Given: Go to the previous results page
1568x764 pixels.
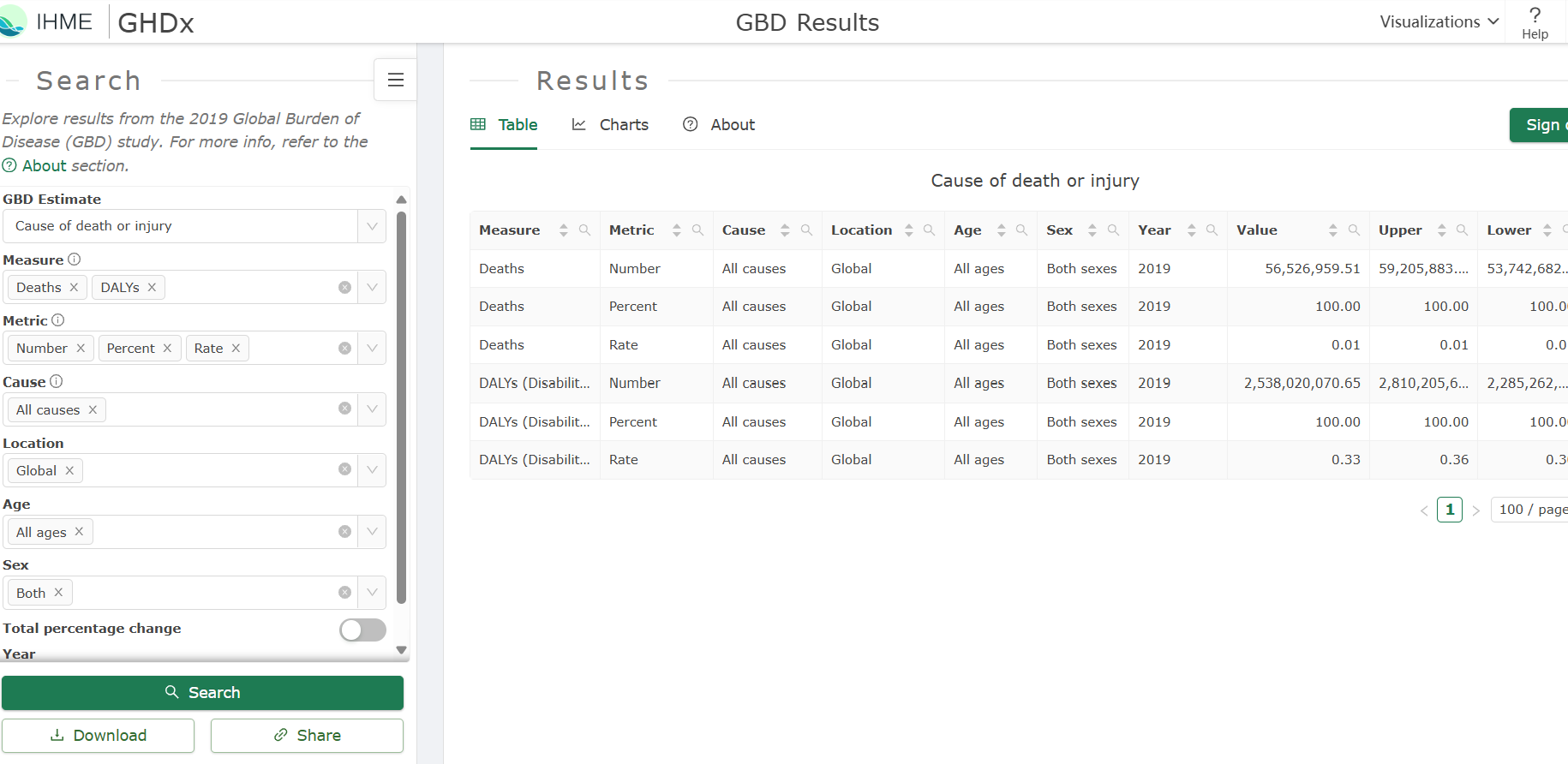Looking at the screenshot, I should tap(1424, 510).
